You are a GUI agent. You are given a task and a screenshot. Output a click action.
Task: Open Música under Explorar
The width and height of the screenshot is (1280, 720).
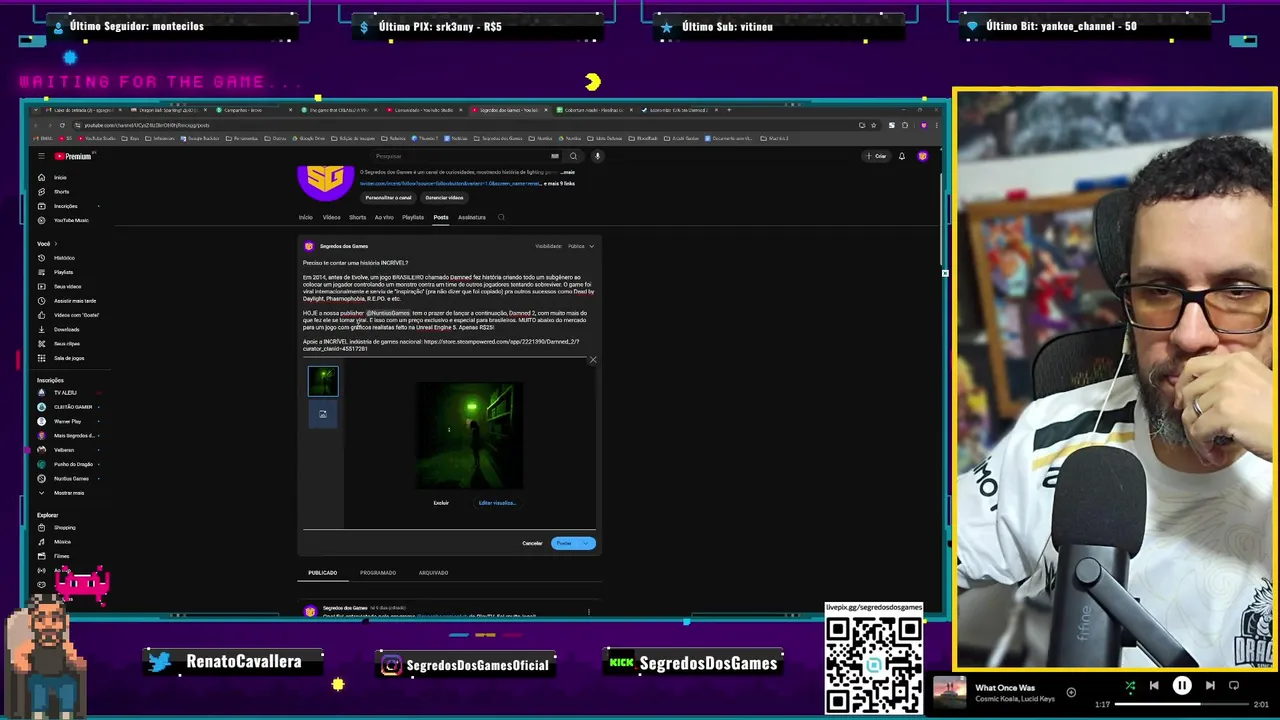[x=62, y=542]
